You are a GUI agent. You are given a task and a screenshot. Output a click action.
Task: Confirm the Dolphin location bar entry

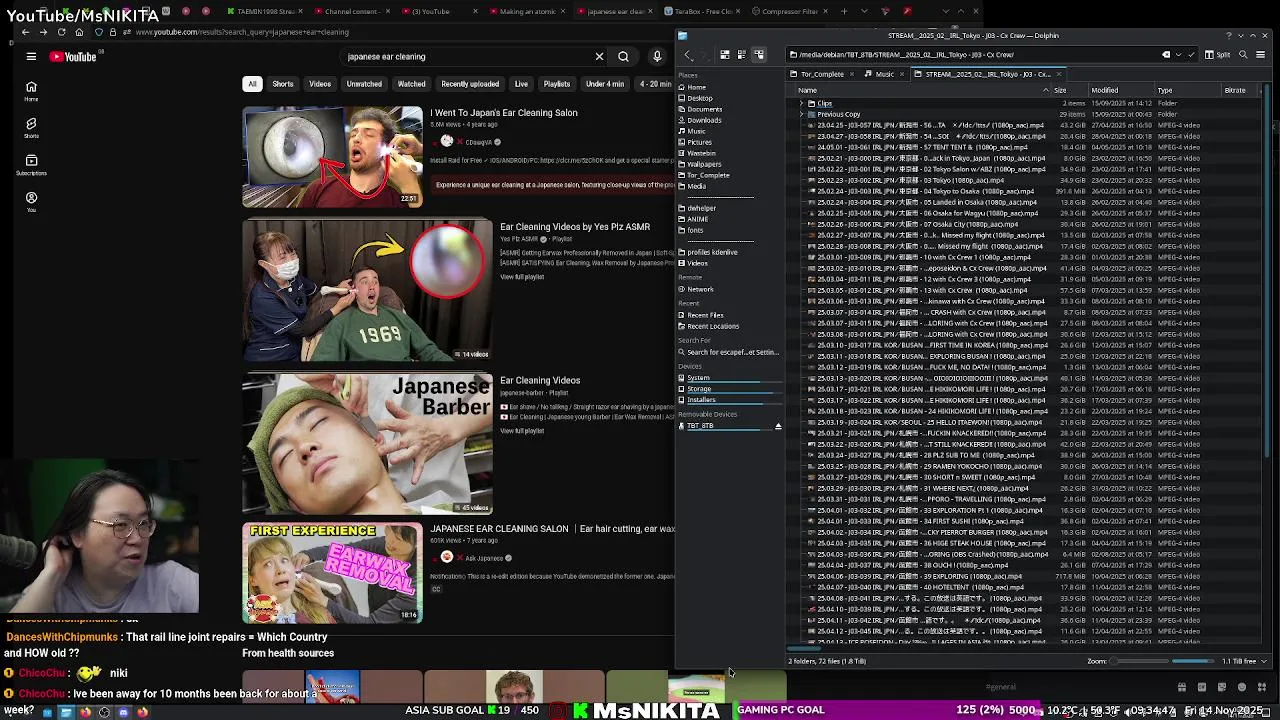(x=1190, y=55)
